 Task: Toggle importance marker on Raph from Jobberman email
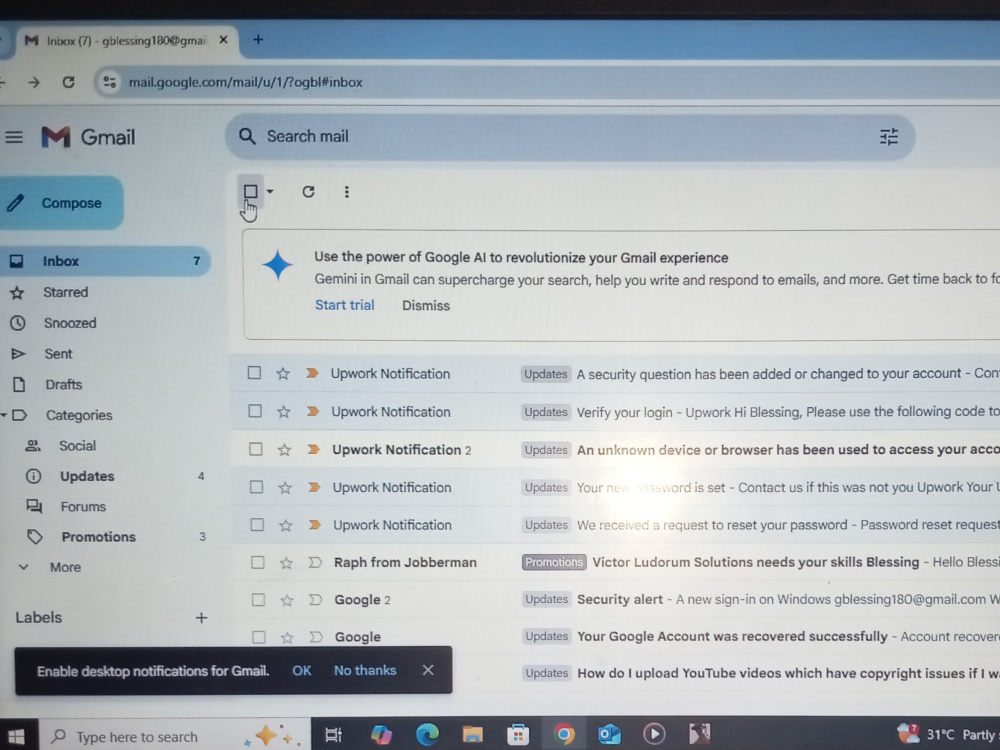pyautogui.click(x=315, y=562)
